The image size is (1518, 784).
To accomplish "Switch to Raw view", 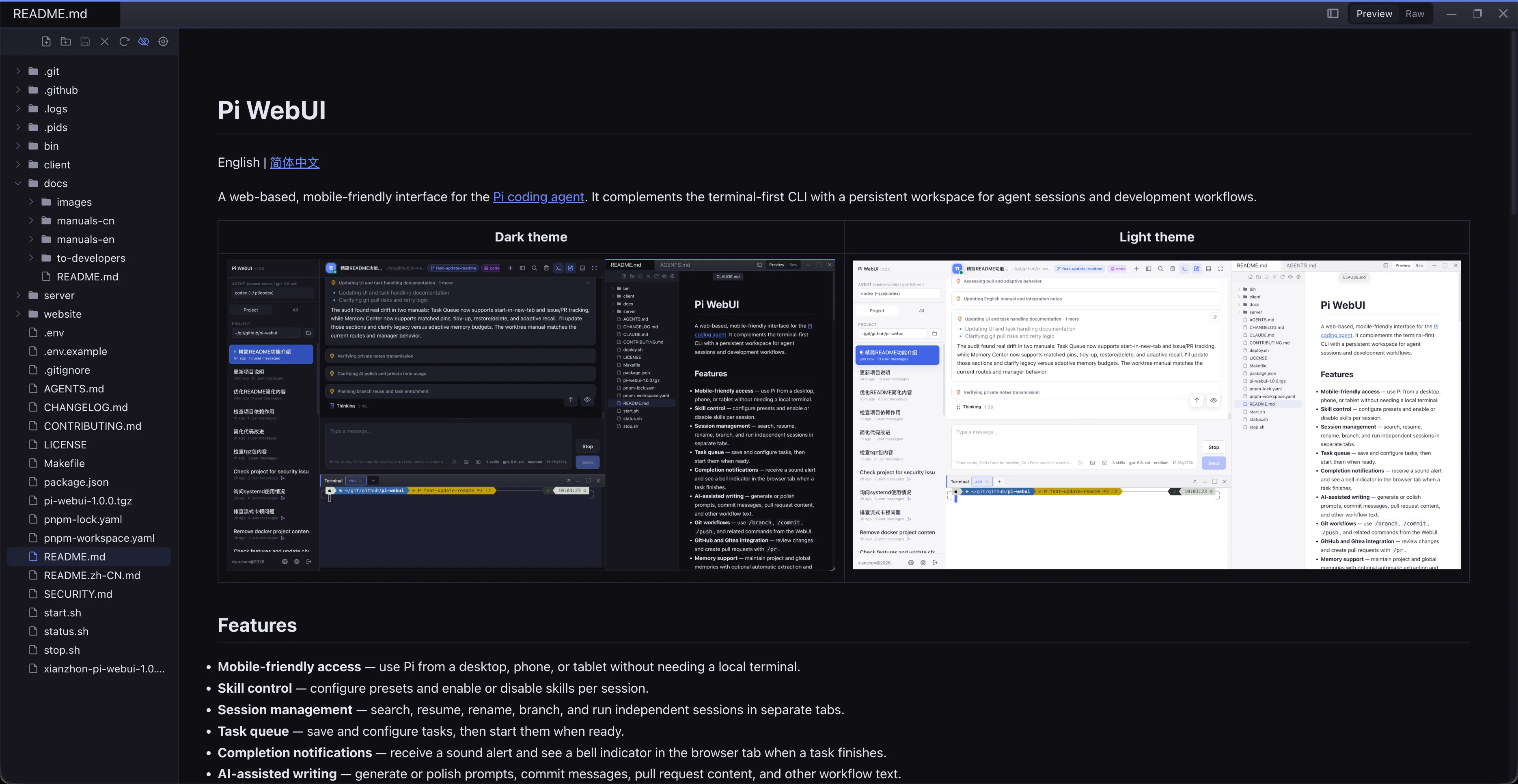I will pos(1414,13).
